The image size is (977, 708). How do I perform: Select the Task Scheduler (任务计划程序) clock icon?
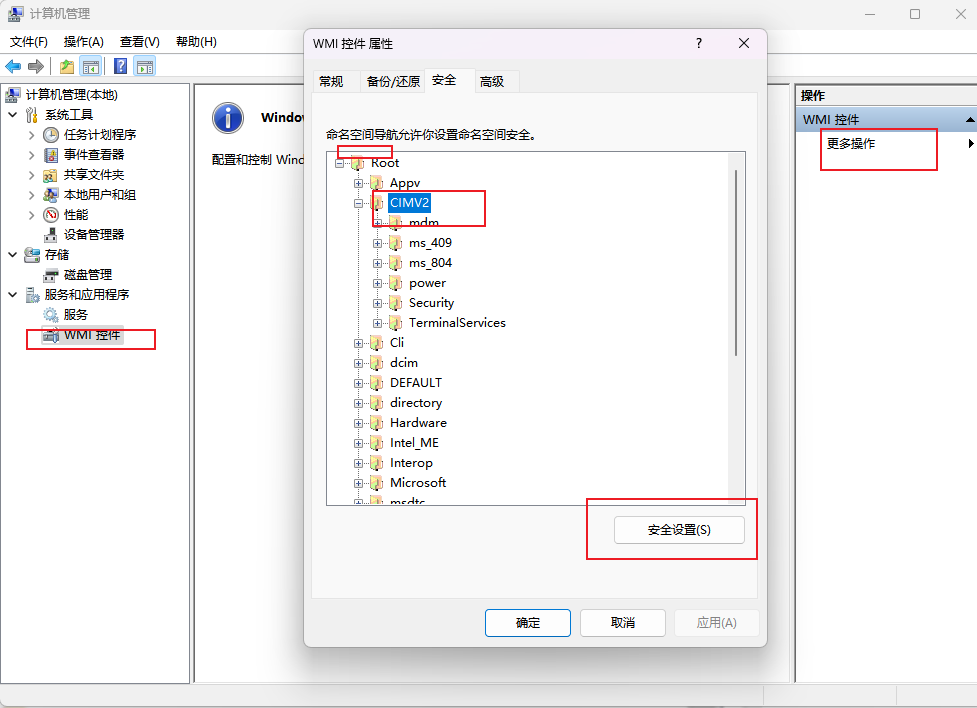(x=50, y=135)
